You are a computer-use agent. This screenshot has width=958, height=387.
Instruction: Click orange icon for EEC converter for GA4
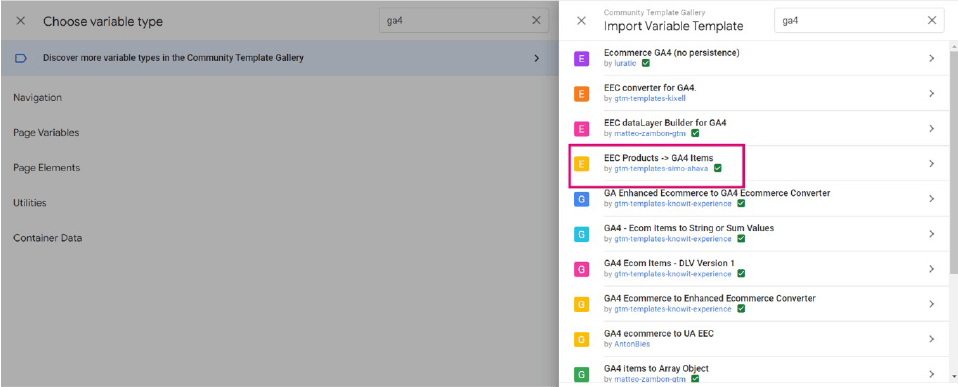582,94
